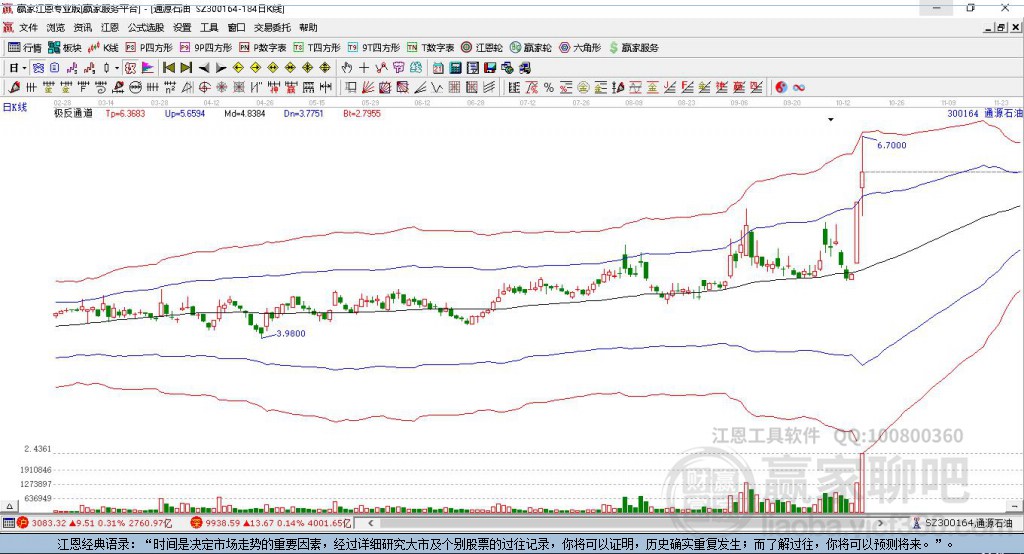Open the 文件 menu
Screen dimensions: 1024x554
pos(28,27)
